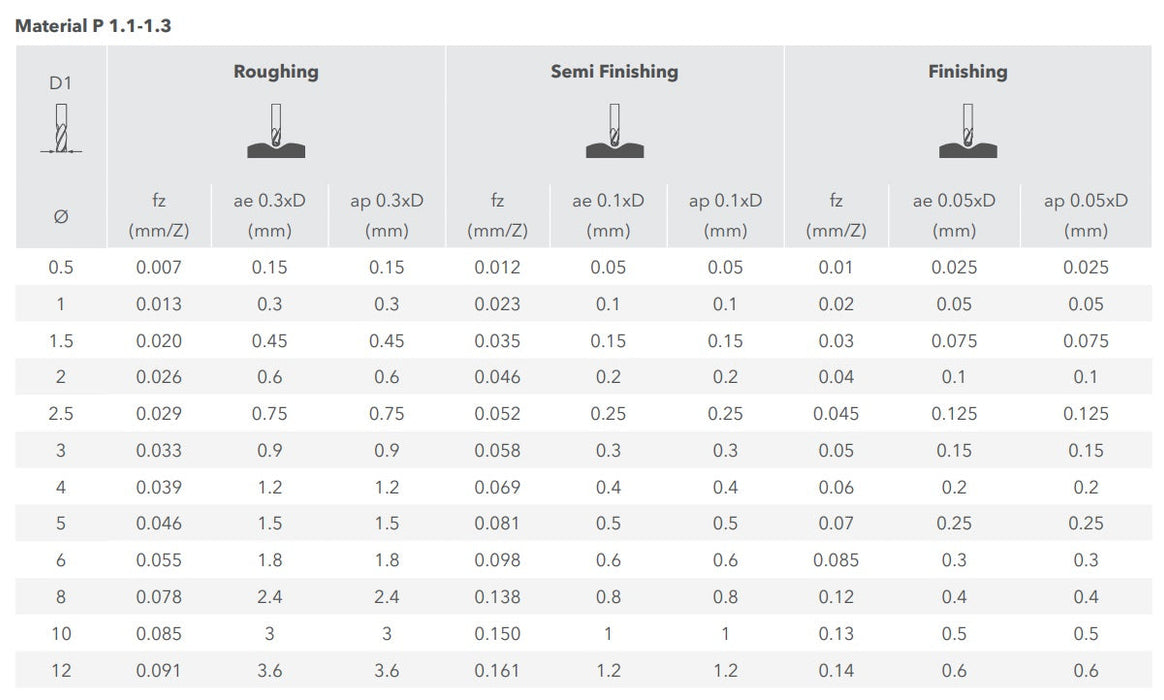Click the Semi Finishing cutter icon
The height and width of the screenshot is (700, 1164).
tap(615, 130)
